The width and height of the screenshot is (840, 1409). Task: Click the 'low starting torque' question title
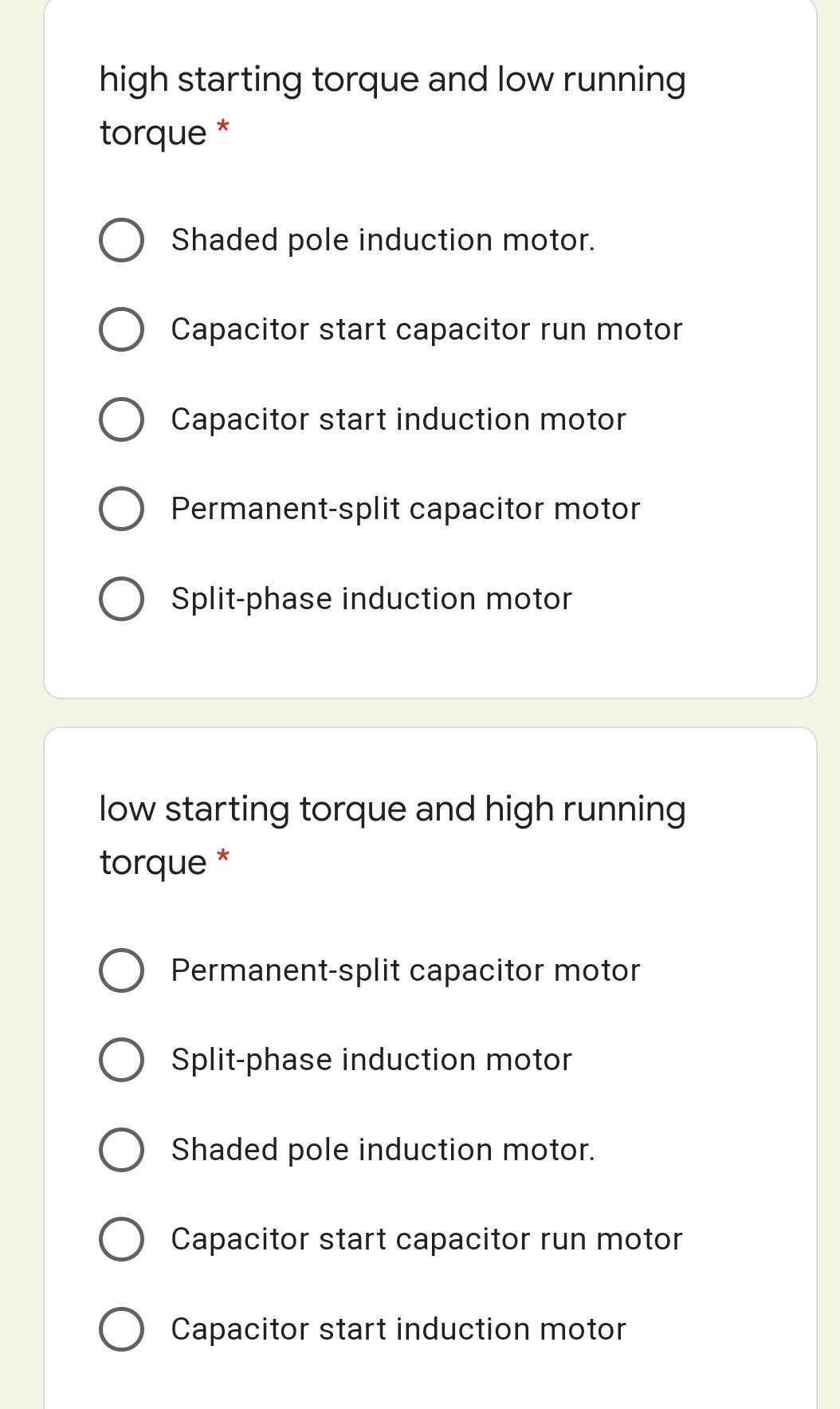click(392, 835)
